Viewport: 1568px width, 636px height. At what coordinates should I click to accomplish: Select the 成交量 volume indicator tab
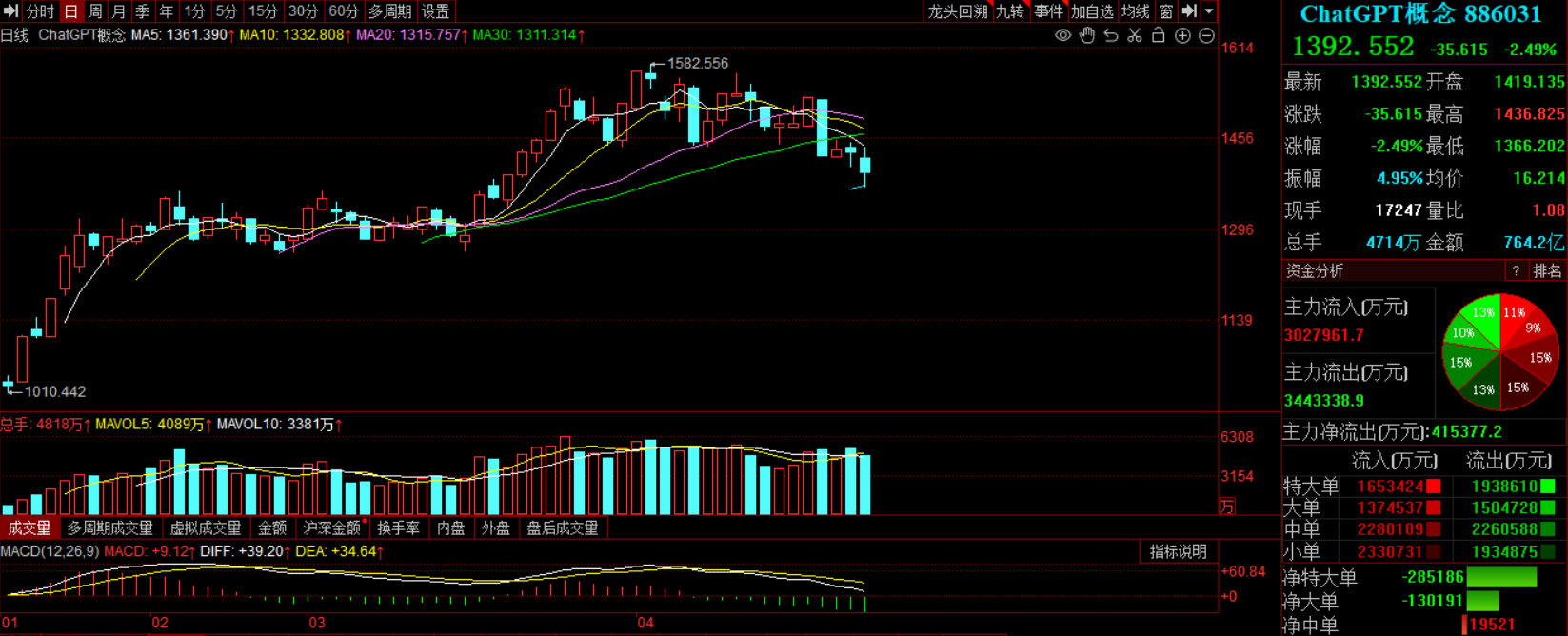point(30,527)
